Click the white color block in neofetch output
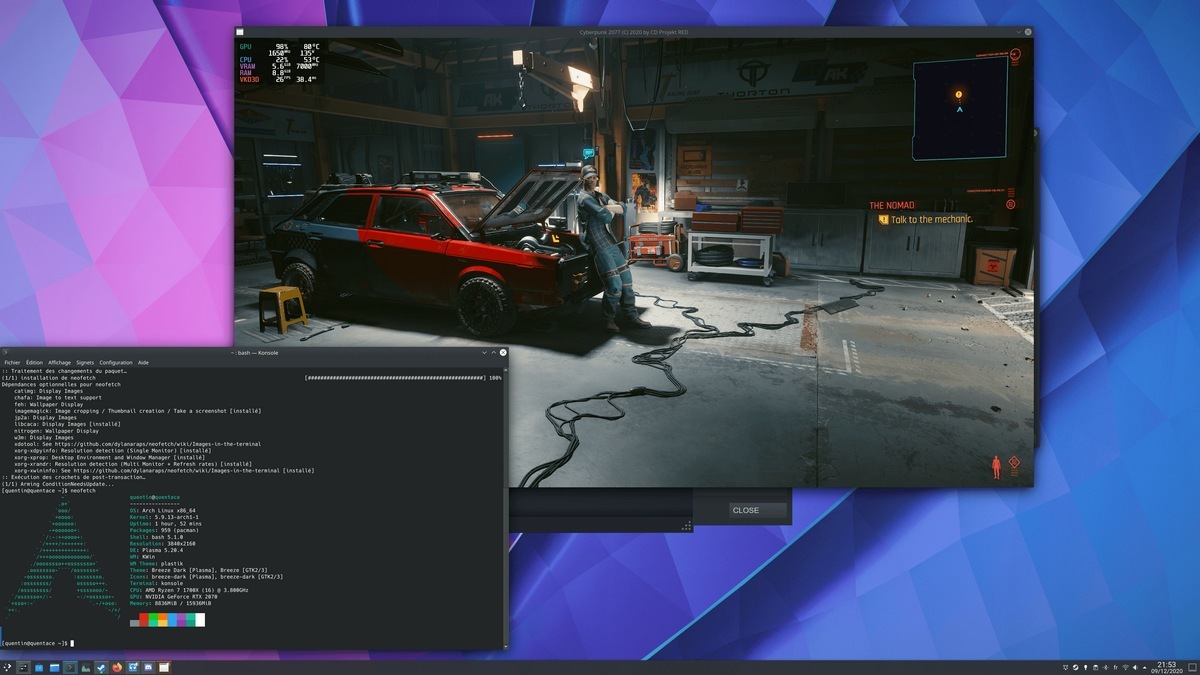 tap(200, 619)
